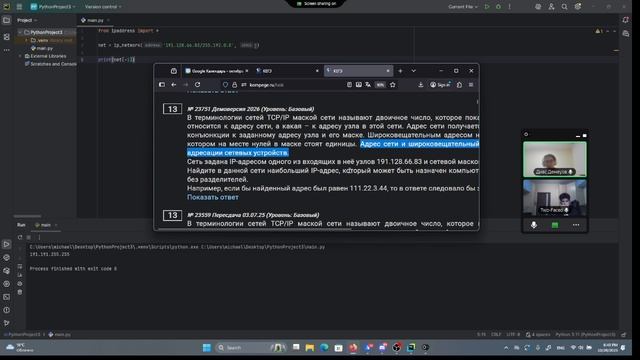This screenshot has height=360, width=640.
Task: Open Notifications bell in right sidebar
Action: tap(625, 20)
